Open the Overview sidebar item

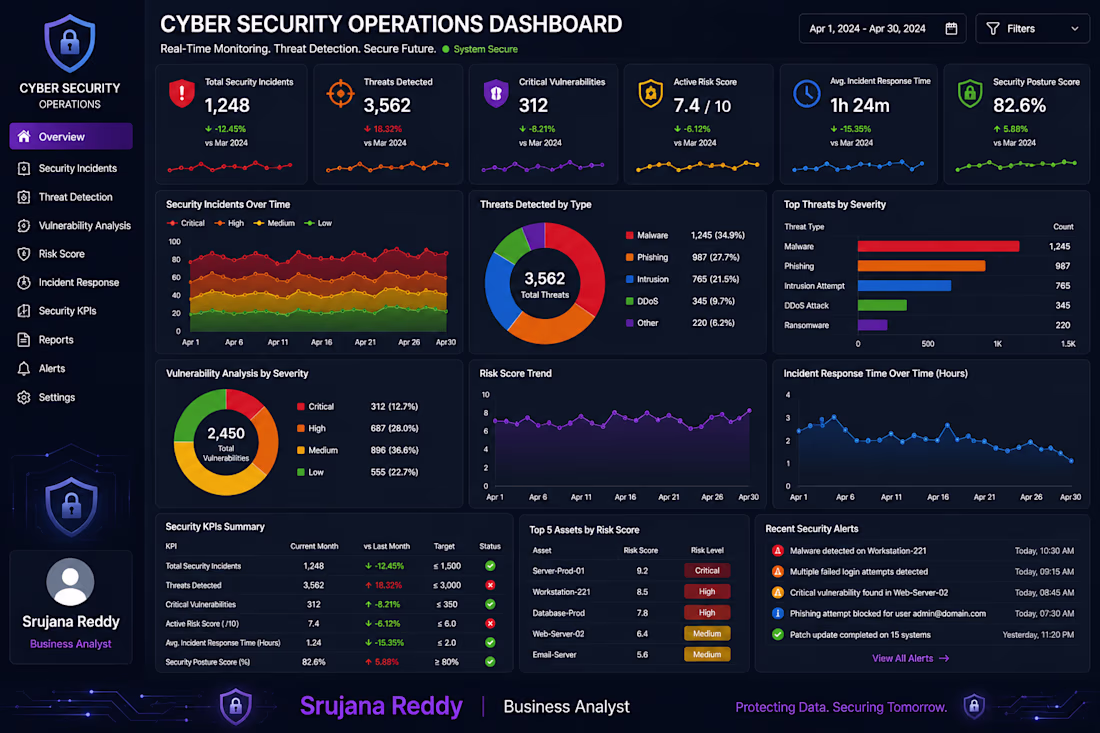(x=71, y=137)
